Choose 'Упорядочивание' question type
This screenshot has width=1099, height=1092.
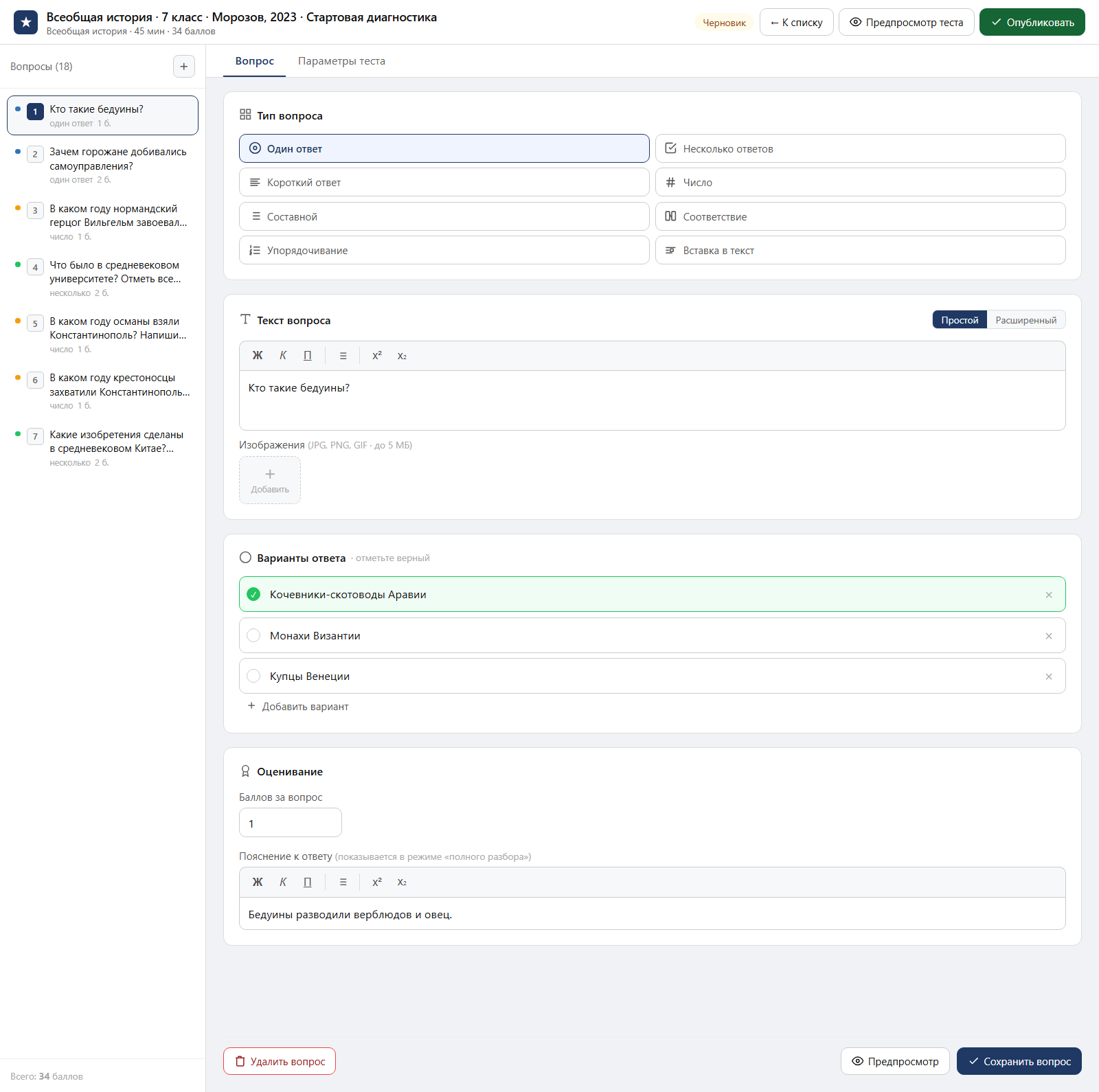point(444,251)
